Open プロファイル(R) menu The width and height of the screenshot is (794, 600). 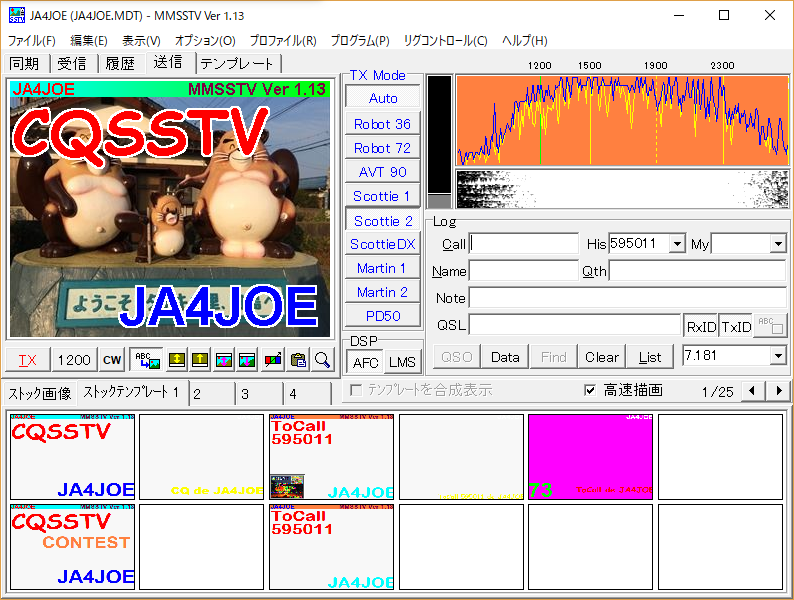[283, 41]
